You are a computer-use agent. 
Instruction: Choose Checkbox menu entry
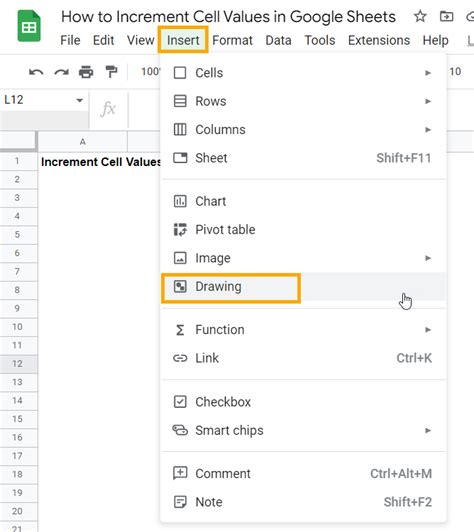pyautogui.click(x=303, y=402)
